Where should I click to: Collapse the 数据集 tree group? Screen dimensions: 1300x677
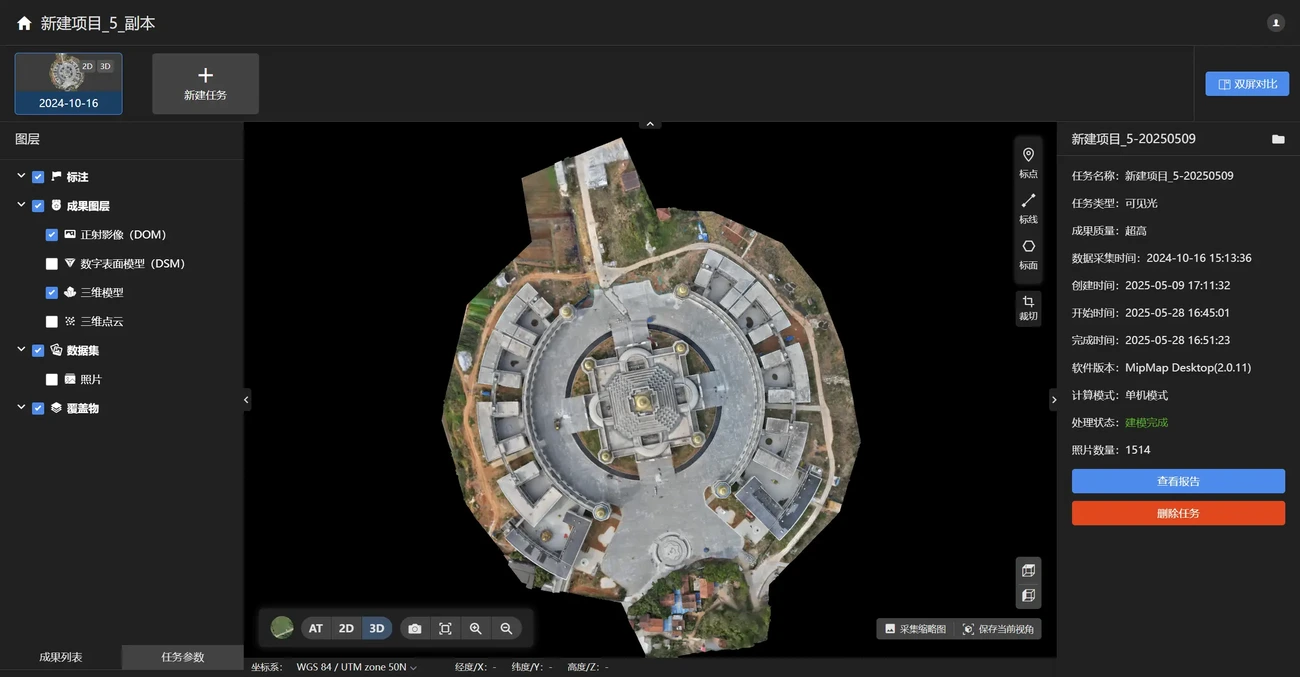21,351
